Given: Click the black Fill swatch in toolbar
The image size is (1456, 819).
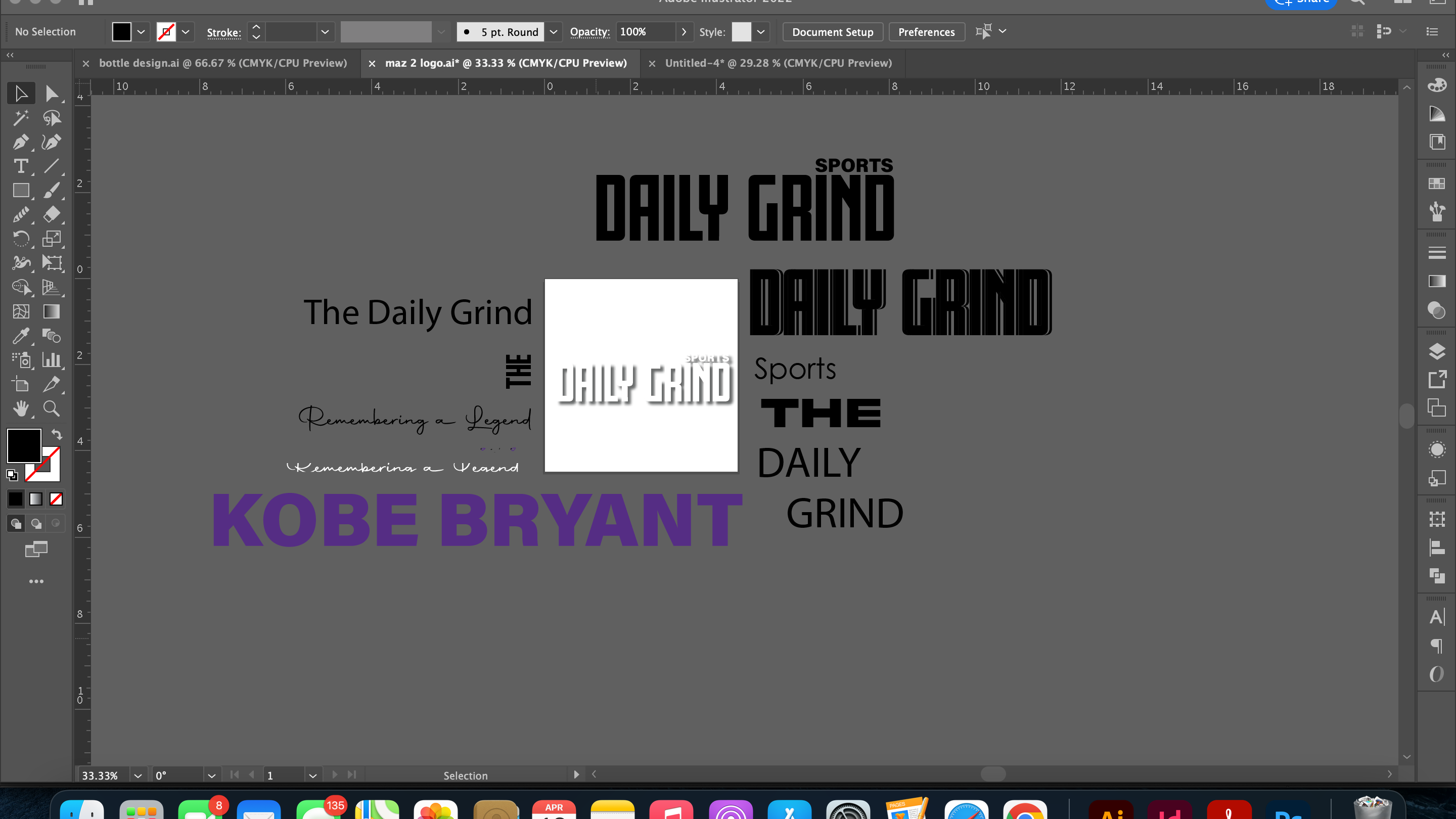Looking at the screenshot, I should 24,445.
